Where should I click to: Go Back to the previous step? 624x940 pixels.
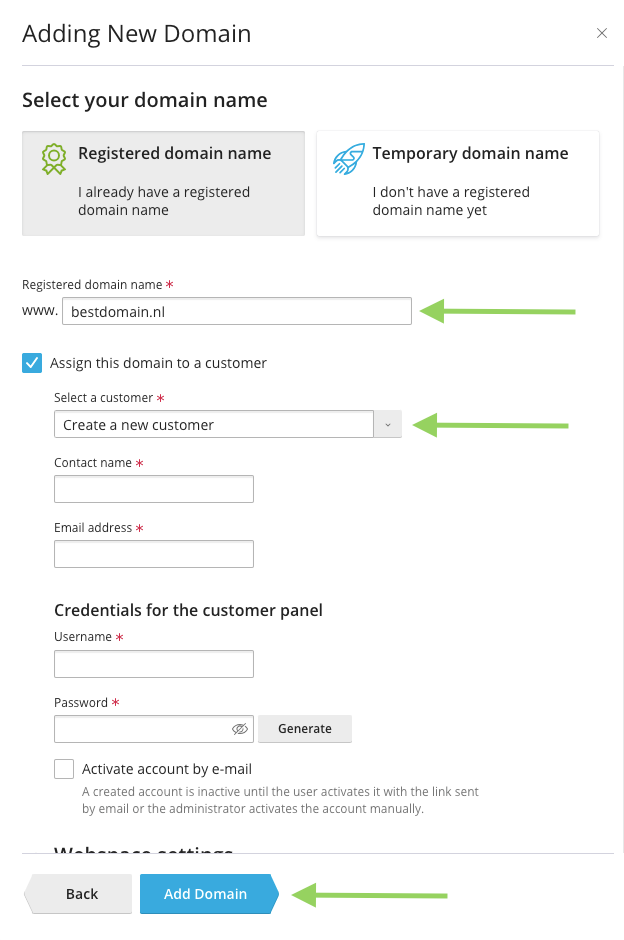tap(81, 894)
